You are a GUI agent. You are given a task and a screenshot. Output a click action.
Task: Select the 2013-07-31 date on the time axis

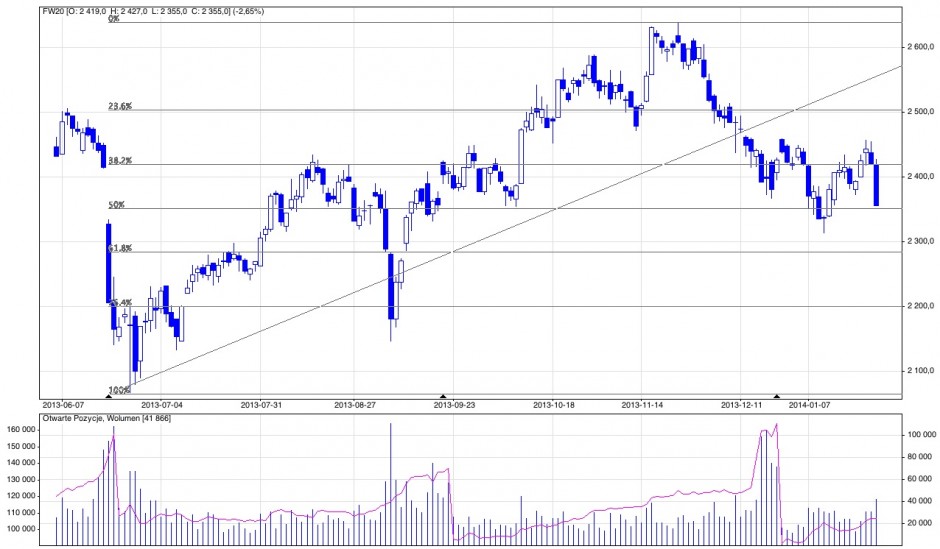[263, 405]
